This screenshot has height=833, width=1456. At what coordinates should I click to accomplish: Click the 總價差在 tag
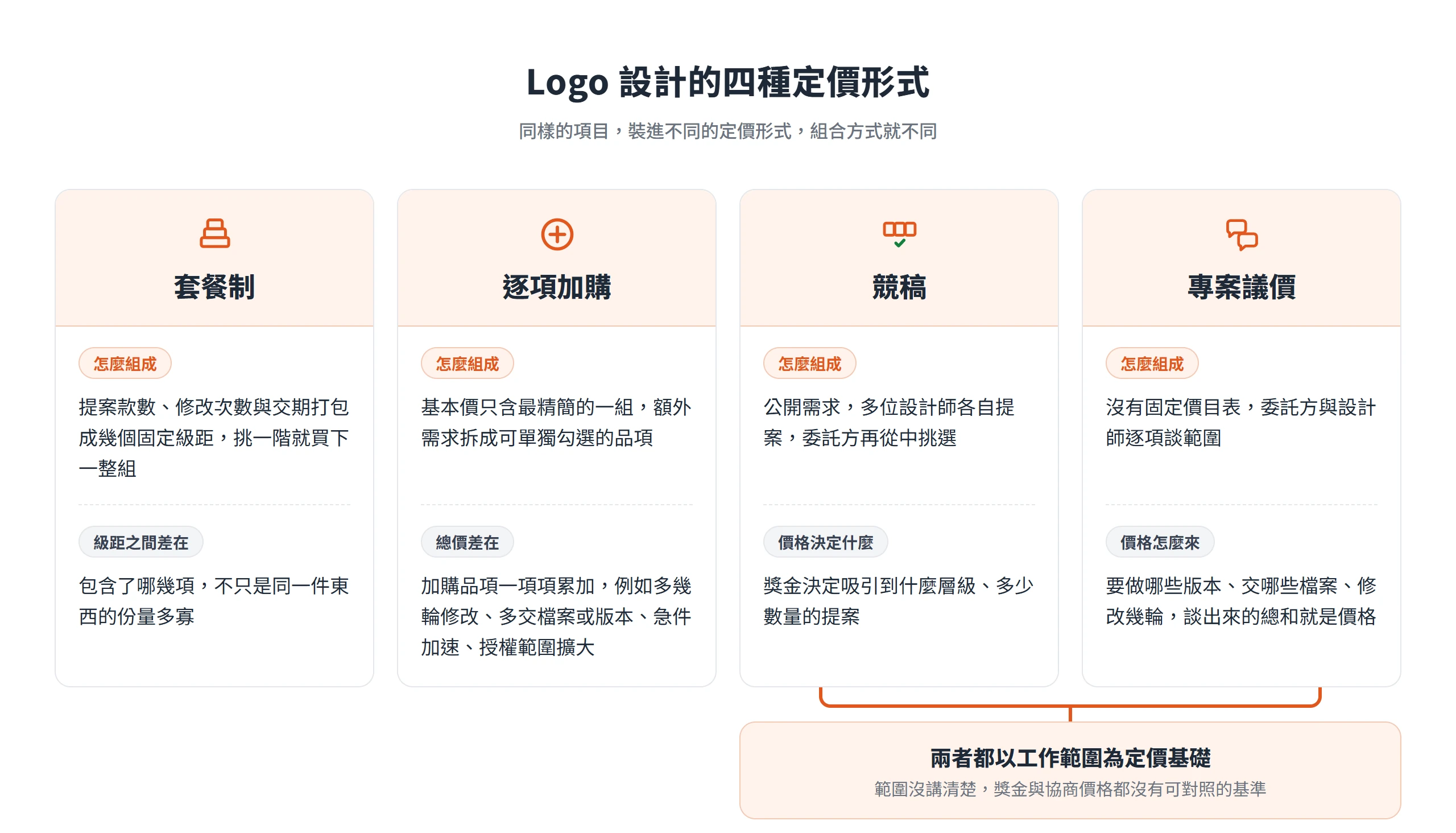[x=467, y=542]
